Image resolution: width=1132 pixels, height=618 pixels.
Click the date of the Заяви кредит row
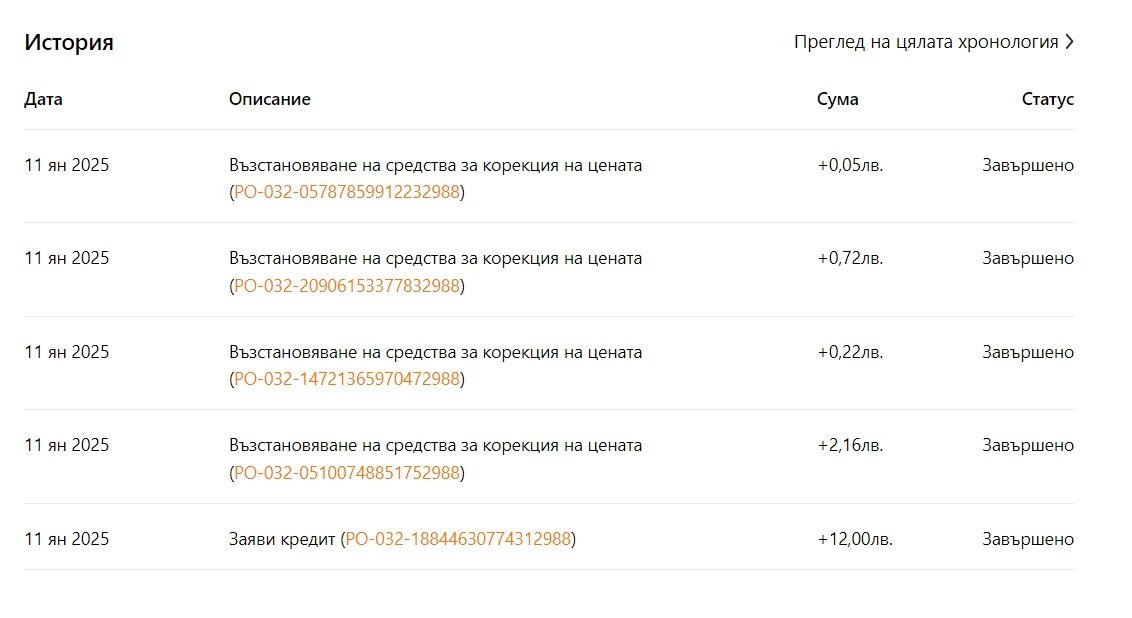point(67,539)
